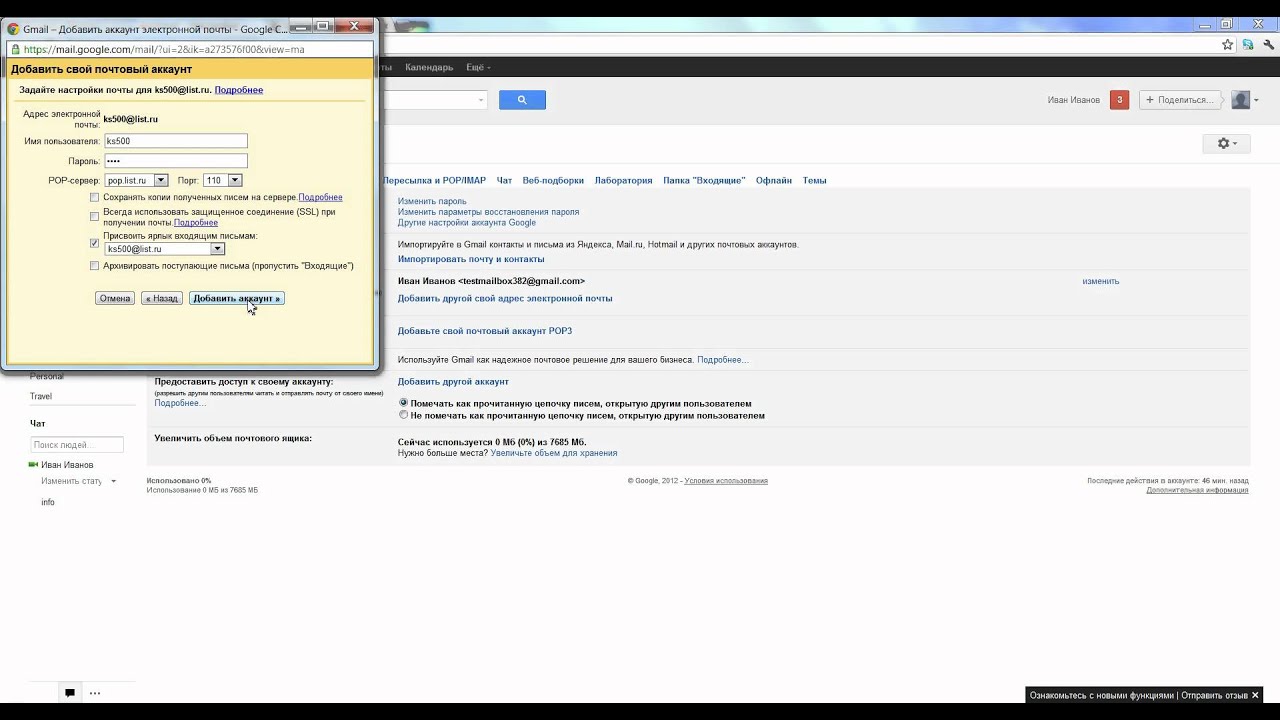This screenshot has width=1280, height=720.
Task: Click the chat bubble icon at bottom left
Action: coord(70,692)
